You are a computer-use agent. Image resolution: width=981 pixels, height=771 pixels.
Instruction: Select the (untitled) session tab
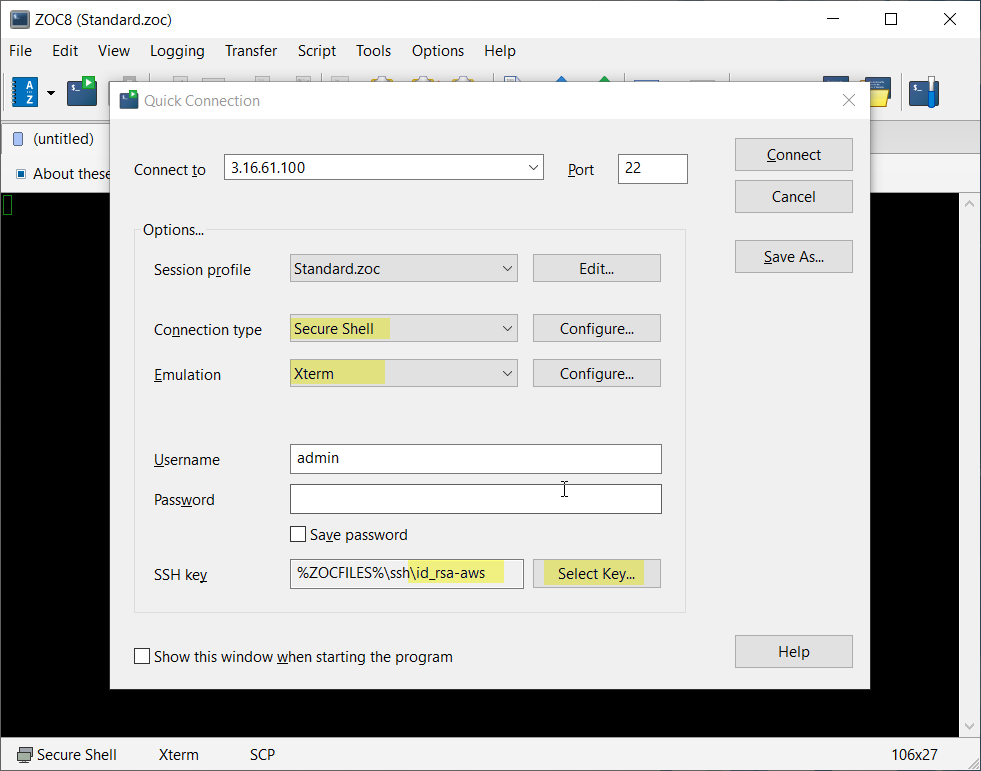pos(54,139)
